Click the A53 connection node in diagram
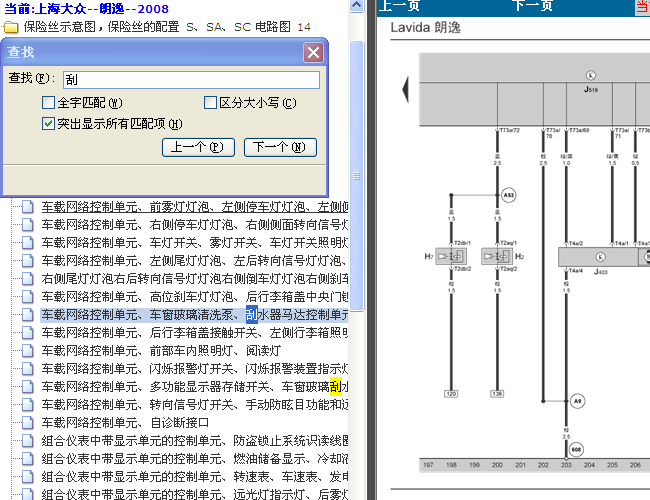This screenshot has height=500, width=650. 508,195
